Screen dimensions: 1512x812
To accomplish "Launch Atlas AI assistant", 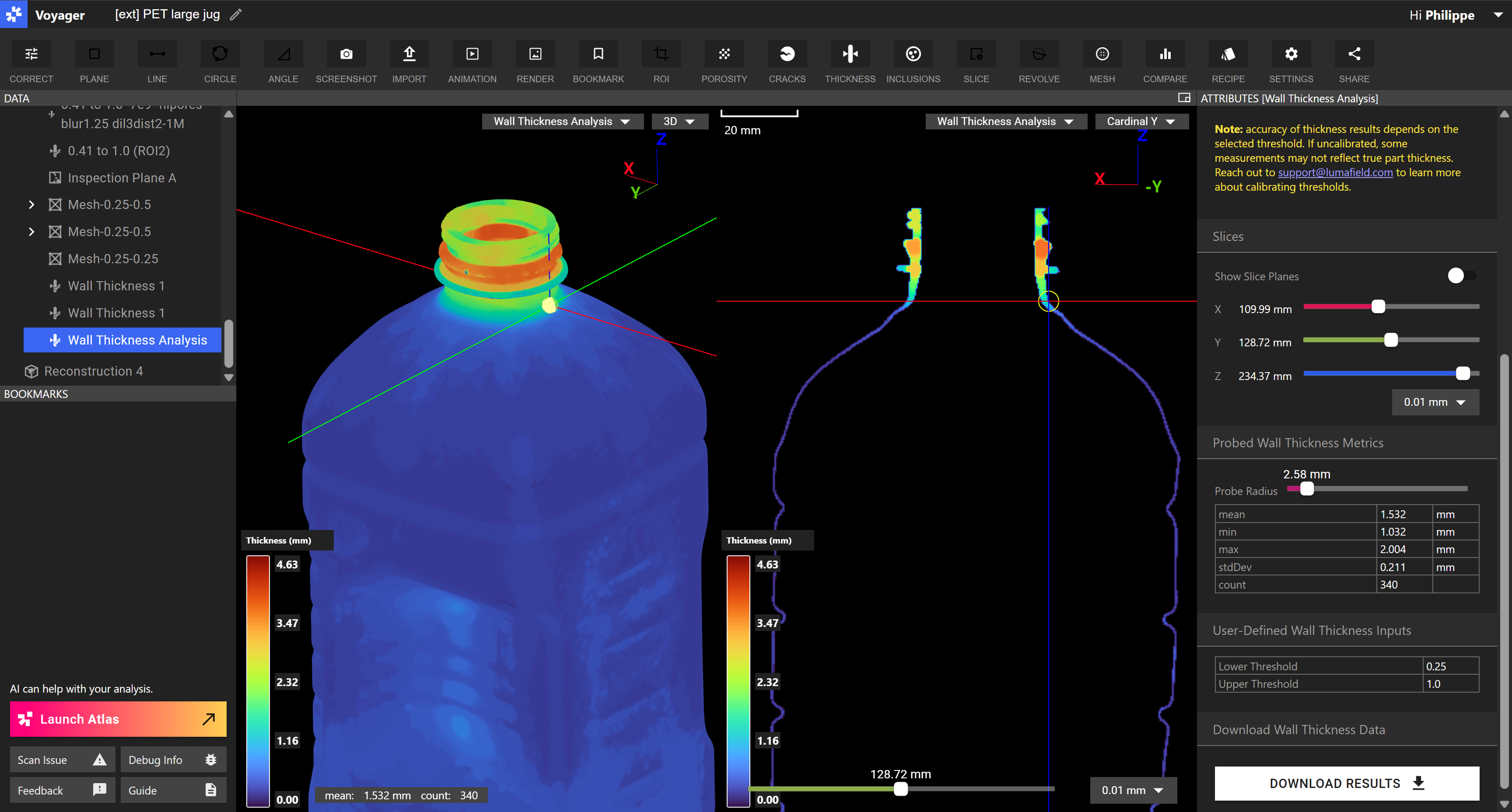I will click(x=118, y=719).
